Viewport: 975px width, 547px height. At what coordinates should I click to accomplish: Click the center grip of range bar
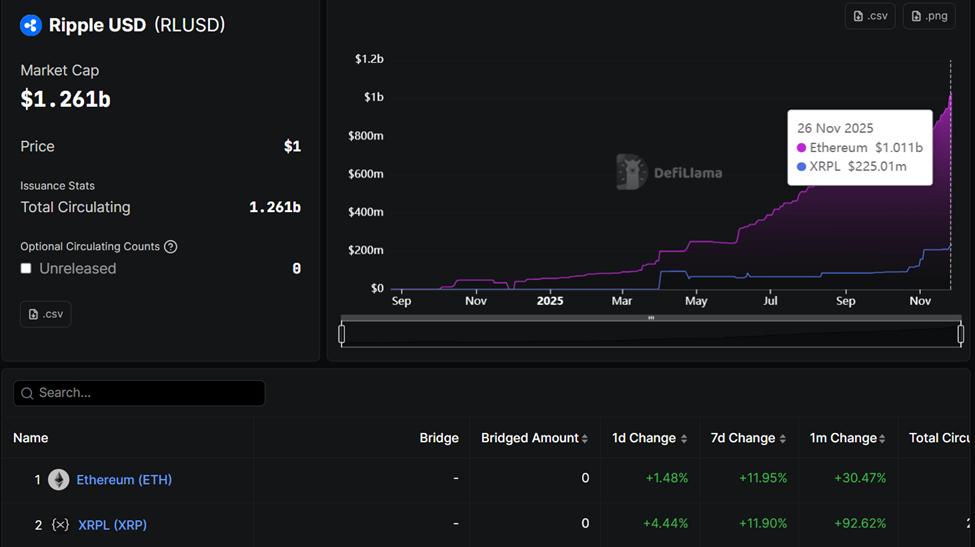tap(651, 318)
